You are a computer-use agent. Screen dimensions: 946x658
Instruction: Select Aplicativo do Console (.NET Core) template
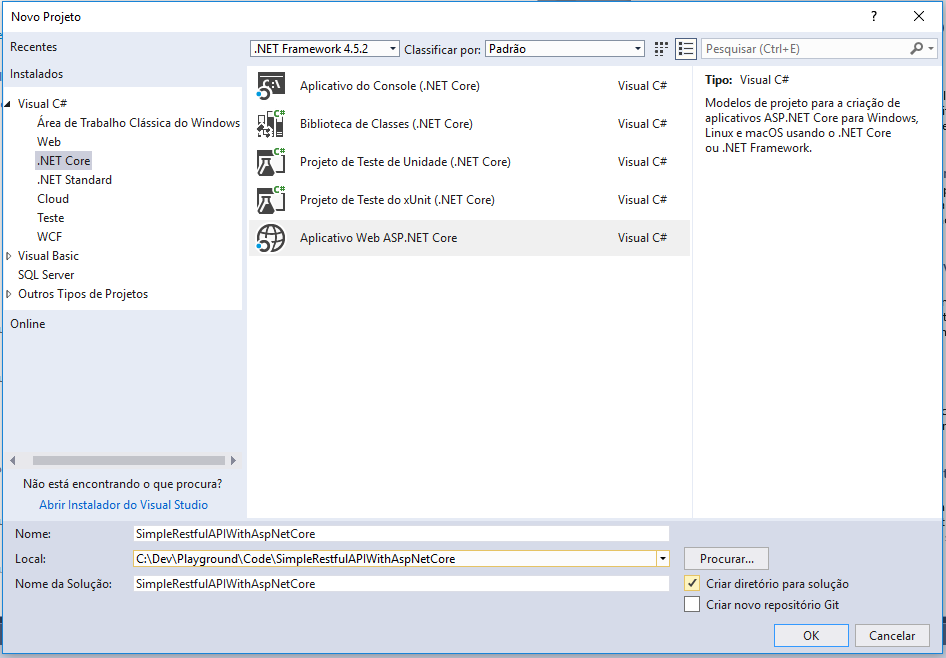tap(469, 86)
